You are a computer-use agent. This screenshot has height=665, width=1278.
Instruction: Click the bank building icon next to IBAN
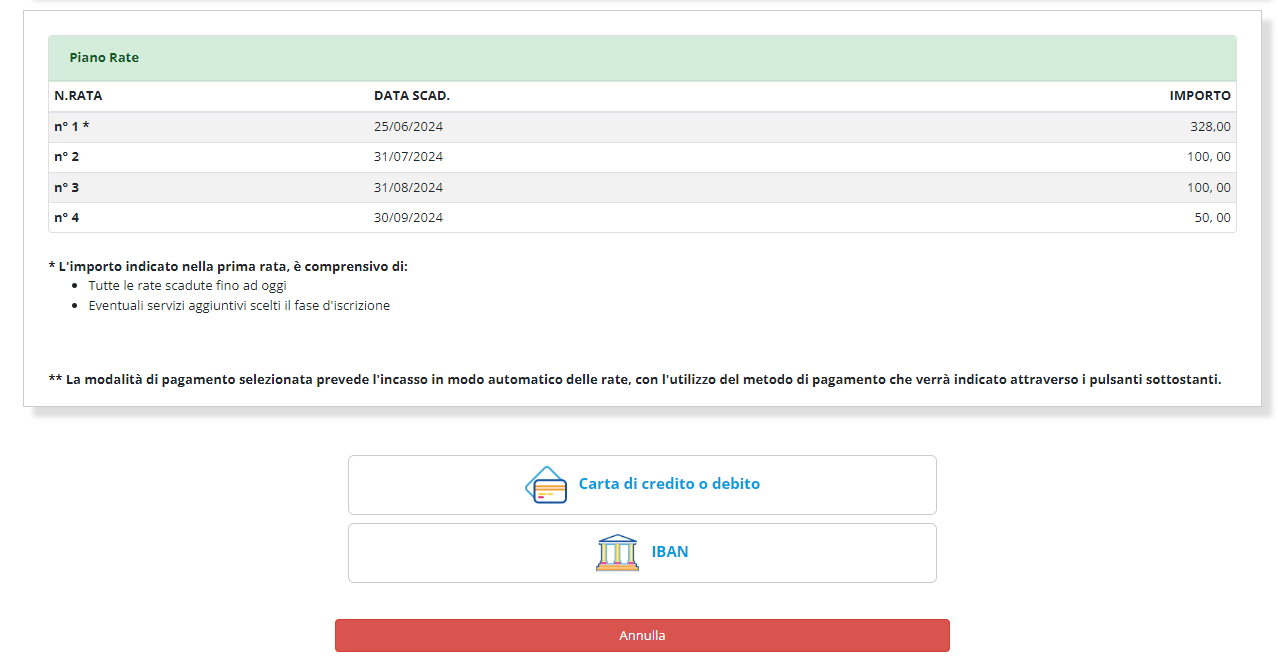(x=617, y=551)
